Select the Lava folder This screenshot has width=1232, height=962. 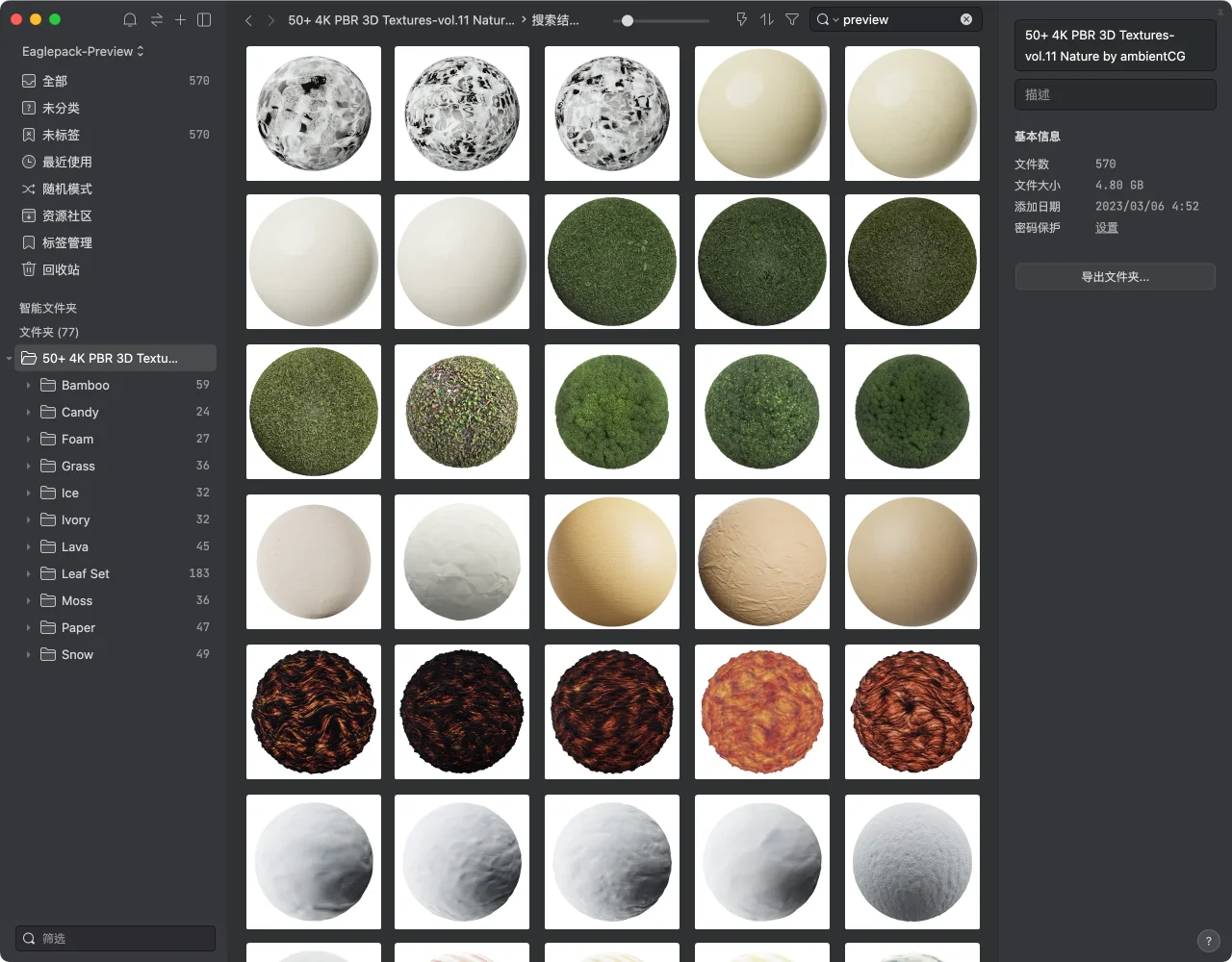115,546
